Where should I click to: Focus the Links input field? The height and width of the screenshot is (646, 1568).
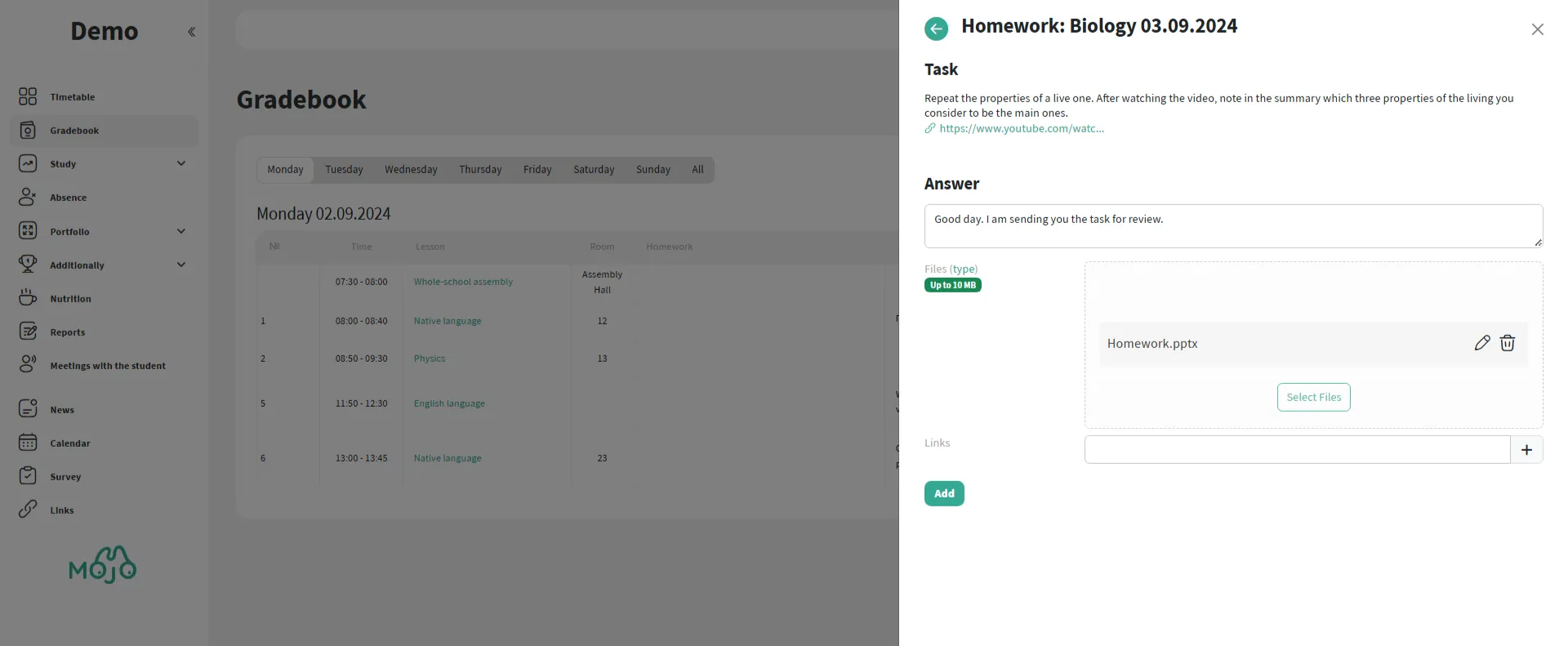coord(1296,450)
